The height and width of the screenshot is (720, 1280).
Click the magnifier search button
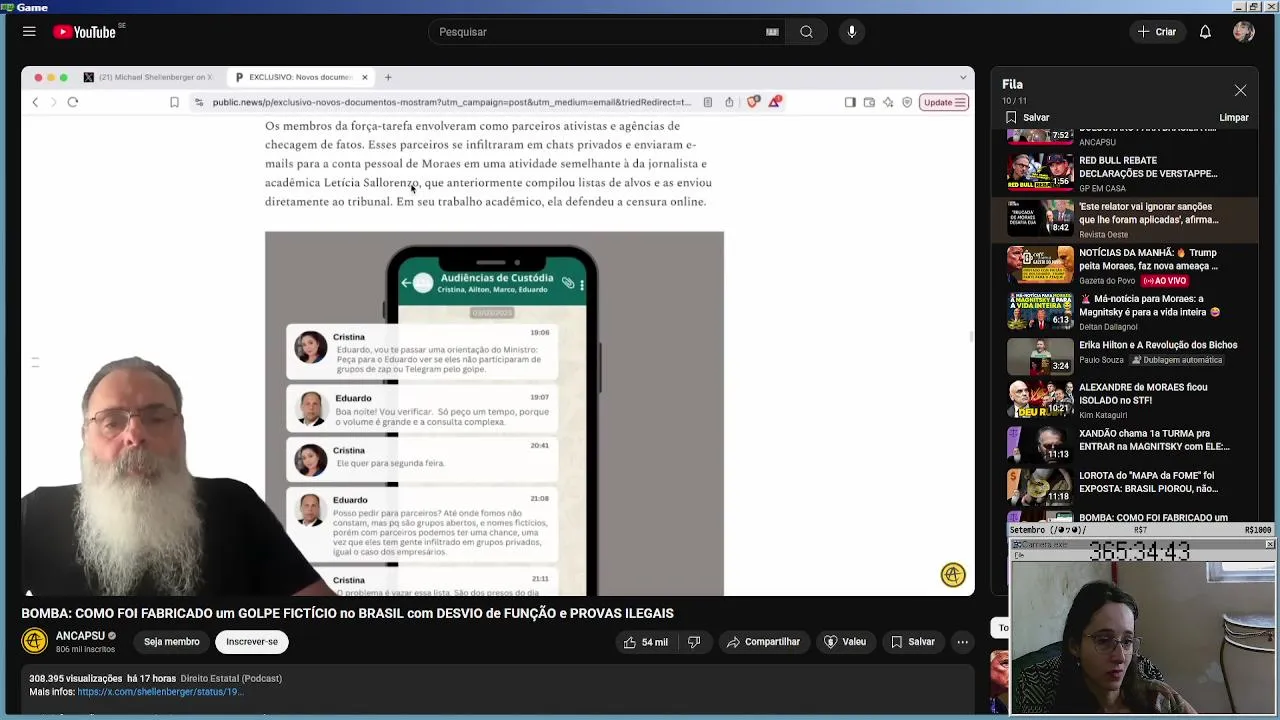[x=806, y=32]
